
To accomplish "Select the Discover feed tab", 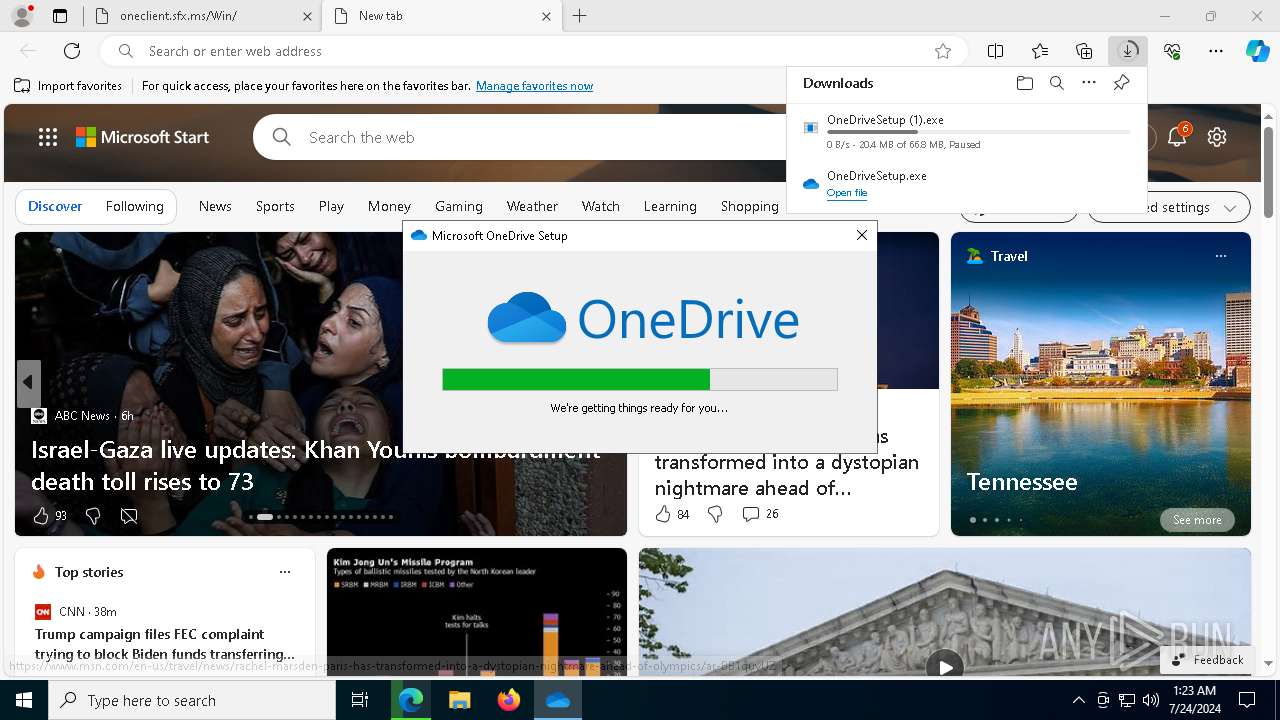I will point(55,206).
